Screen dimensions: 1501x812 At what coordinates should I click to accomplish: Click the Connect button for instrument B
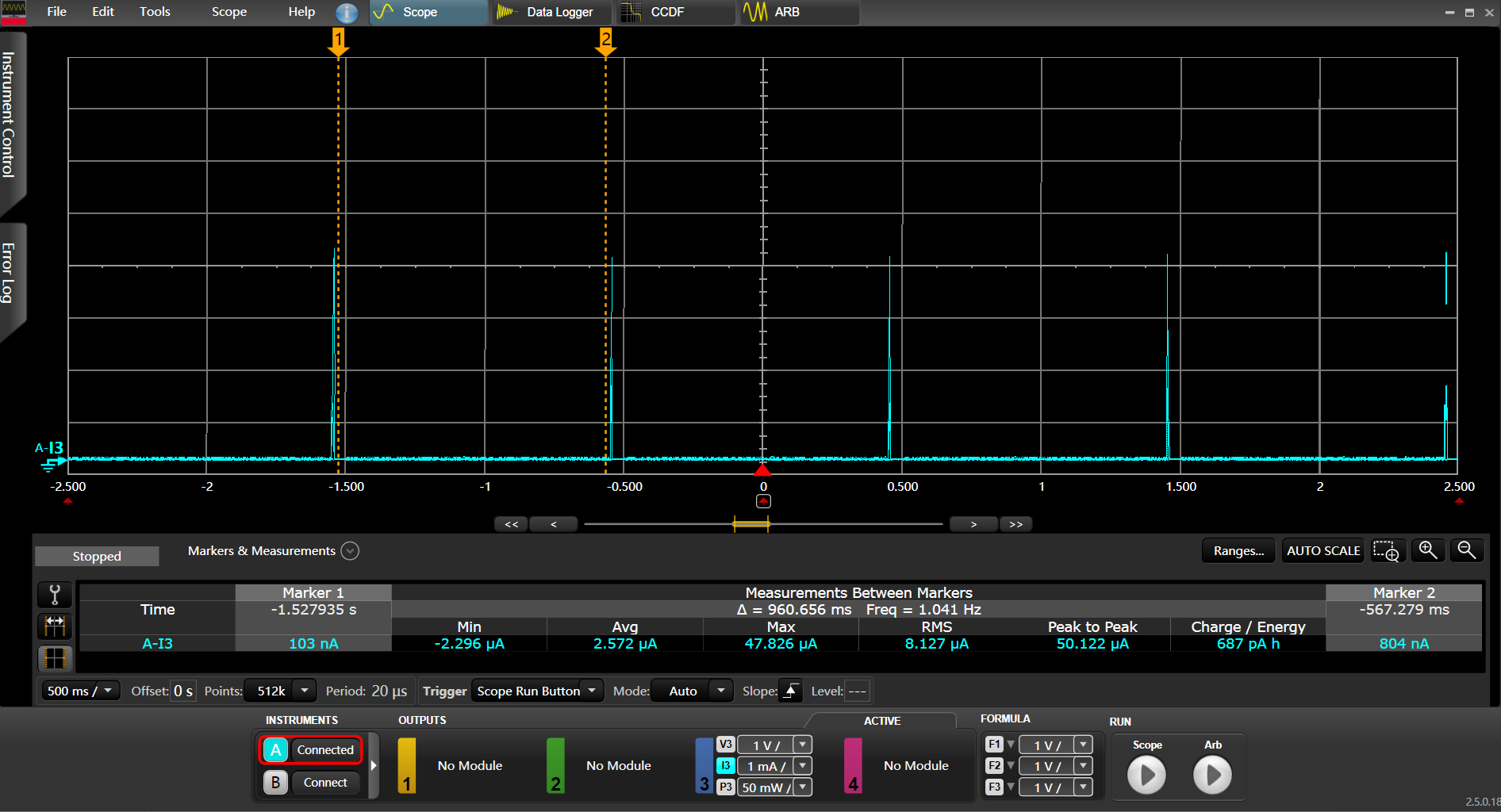coord(325,782)
